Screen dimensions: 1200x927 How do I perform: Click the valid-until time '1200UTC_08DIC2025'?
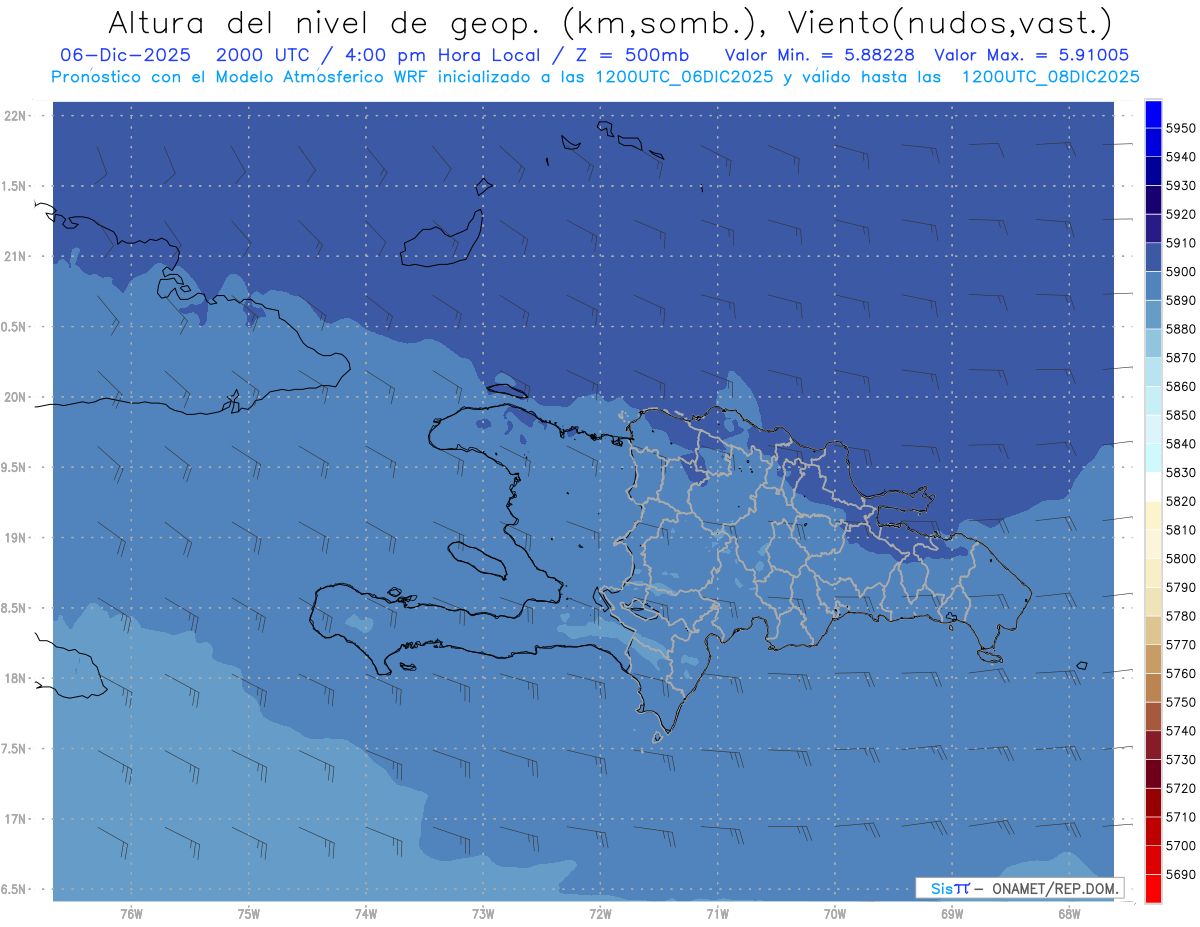tap(1050, 77)
